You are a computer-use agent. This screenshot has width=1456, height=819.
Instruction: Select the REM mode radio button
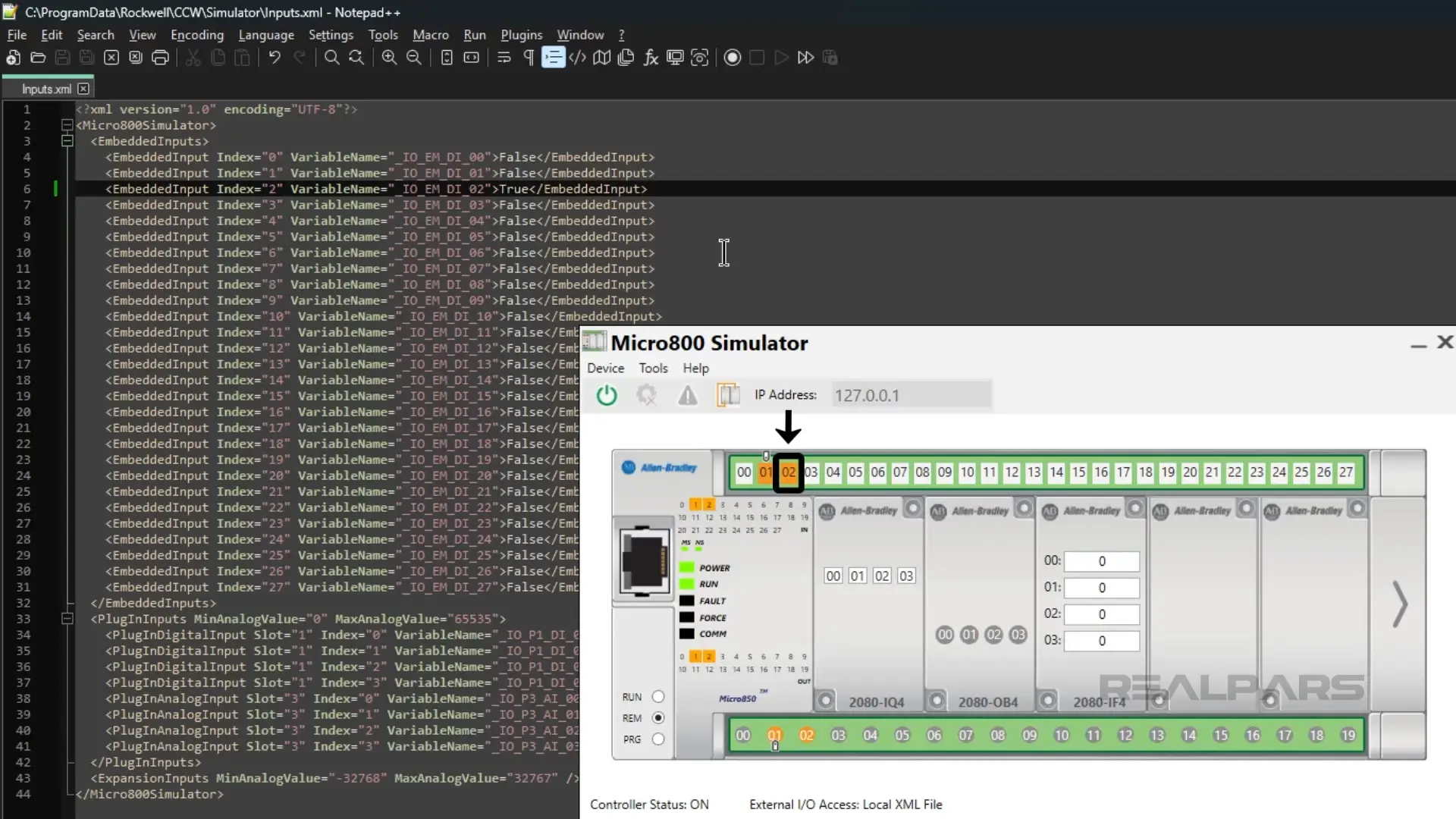(x=658, y=717)
